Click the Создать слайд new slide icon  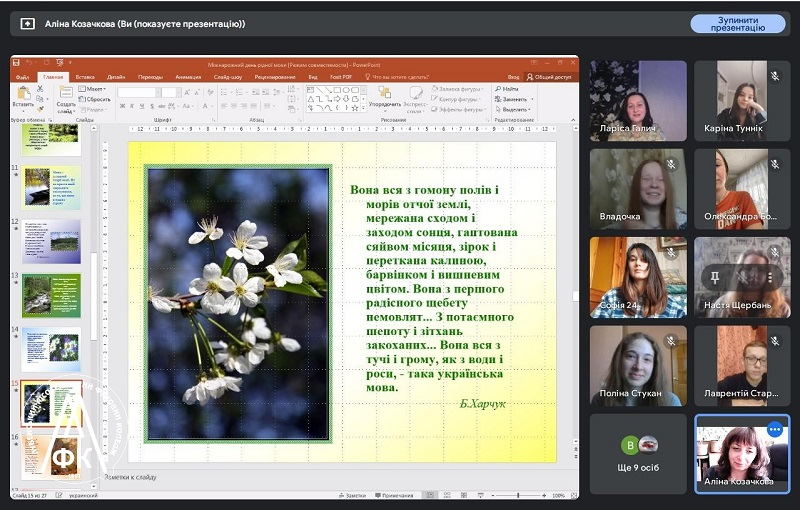click(x=66, y=92)
